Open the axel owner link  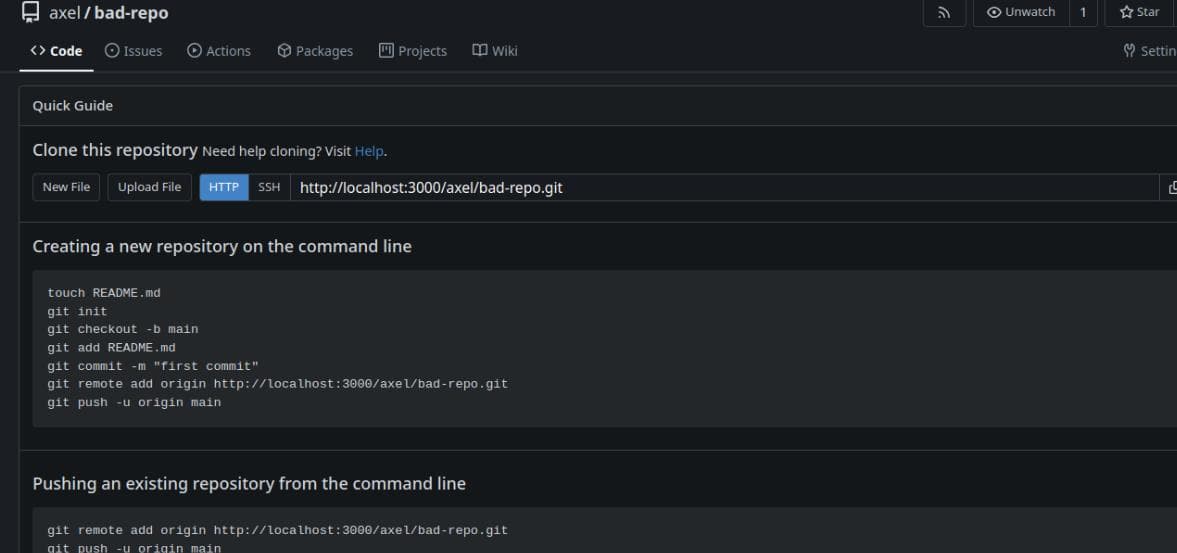click(65, 13)
